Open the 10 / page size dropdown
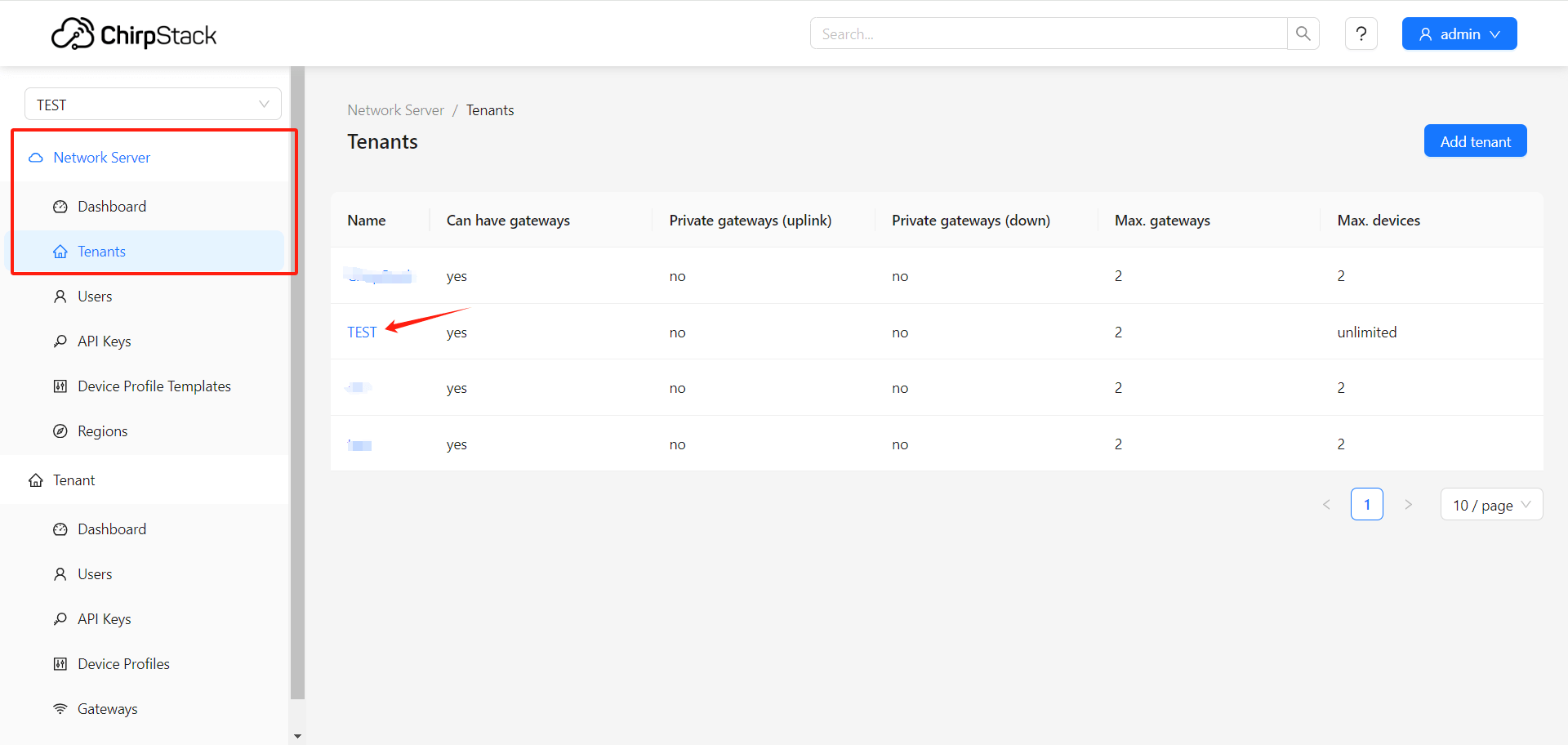Image resolution: width=1568 pixels, height=745 pixels. pos(1491,505)
